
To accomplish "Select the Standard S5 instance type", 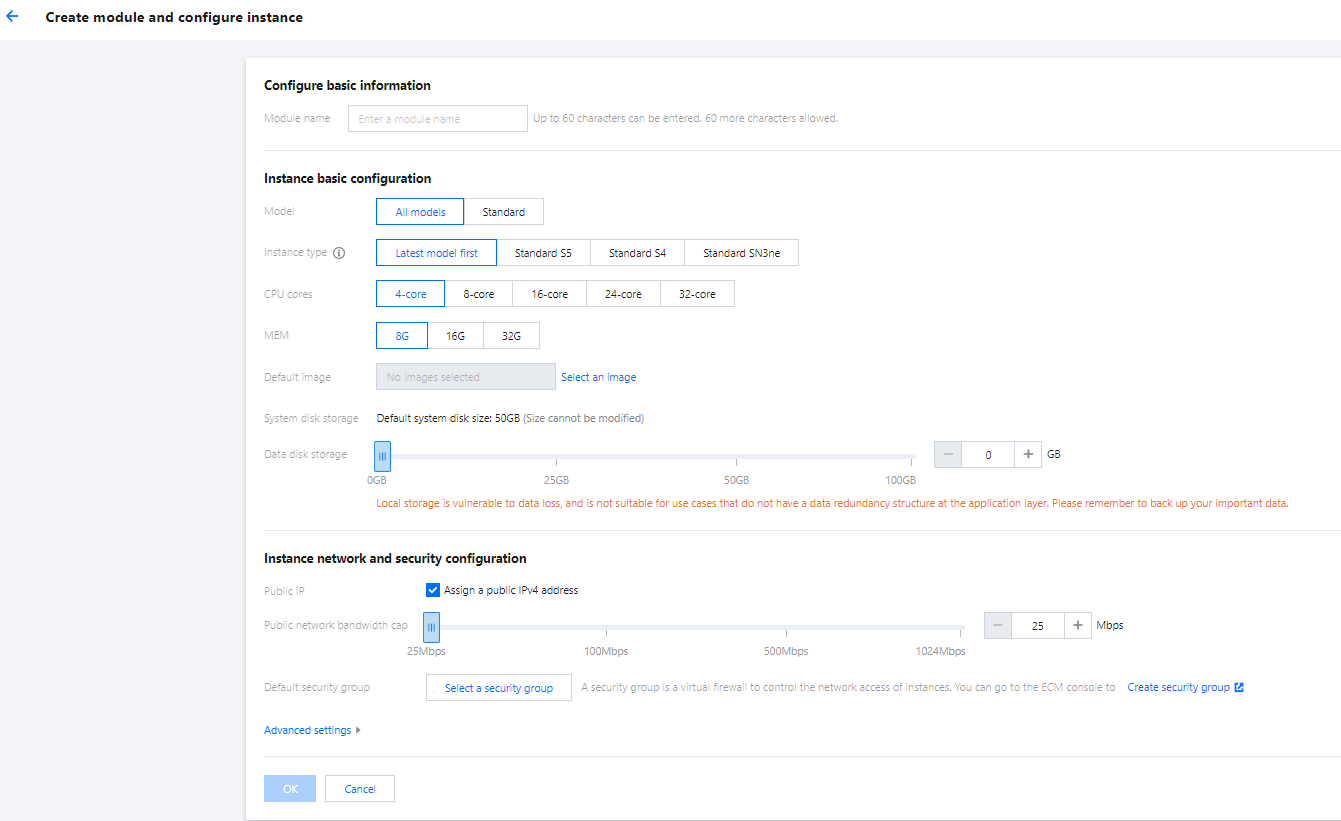I will tap(543, 253).
